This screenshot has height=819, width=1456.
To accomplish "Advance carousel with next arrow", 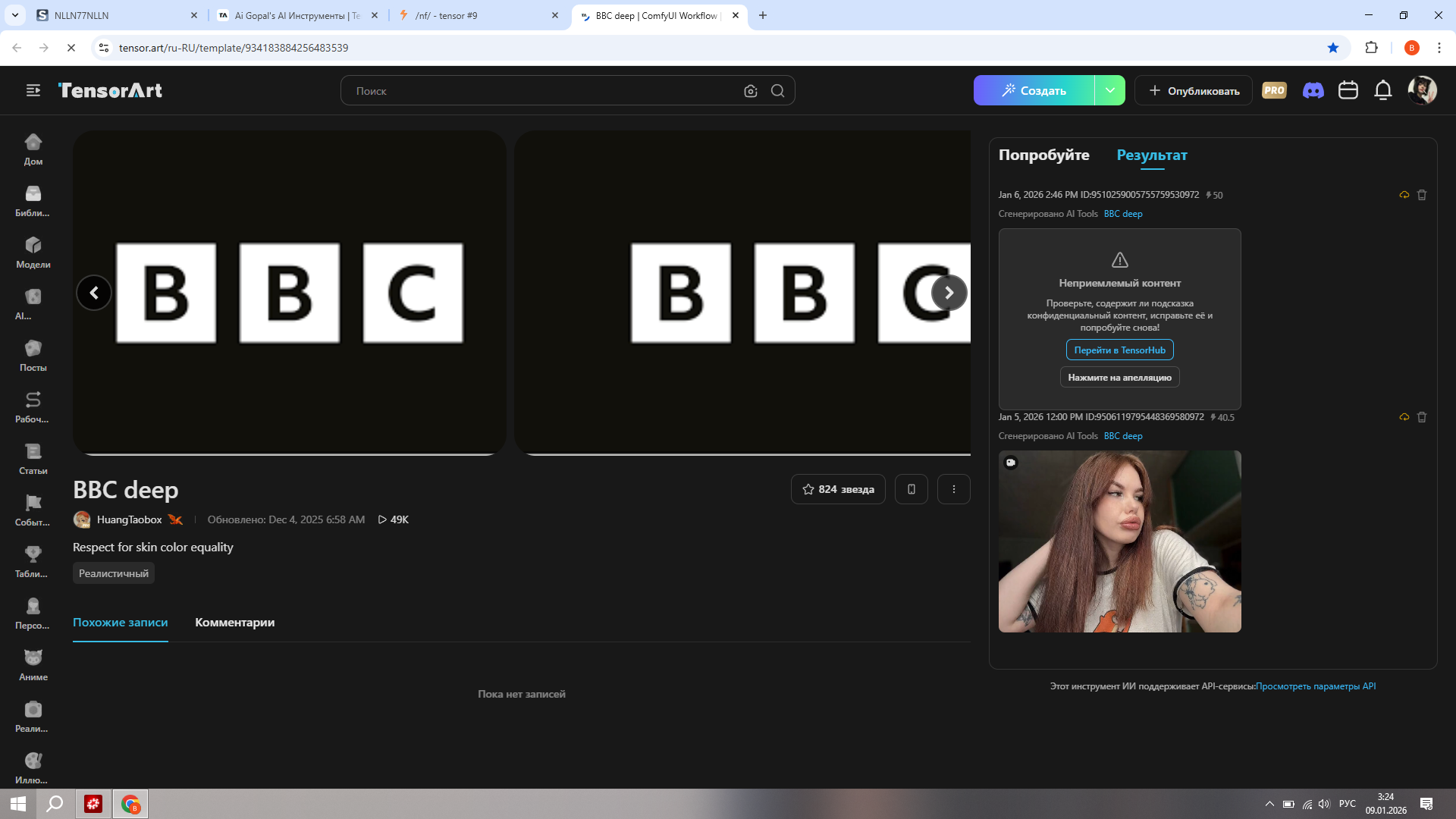I will pos(949,293).
